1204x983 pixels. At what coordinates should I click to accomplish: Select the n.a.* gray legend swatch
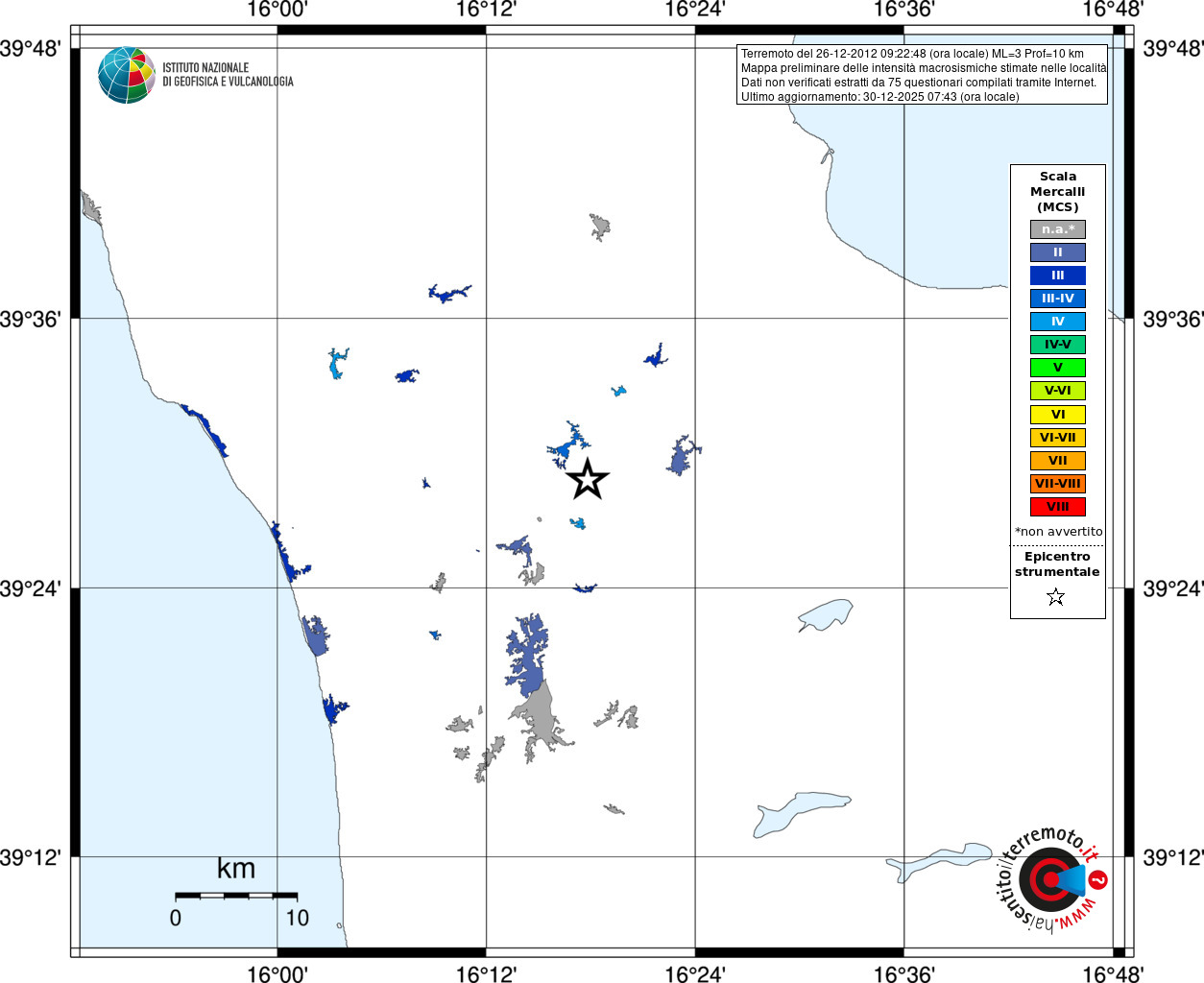coord(1058,229)
